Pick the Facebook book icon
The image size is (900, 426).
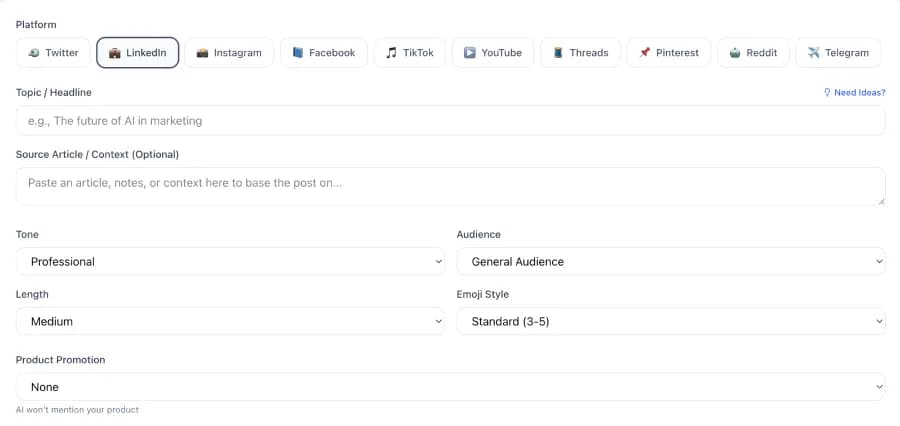click(x=298, y=53)
